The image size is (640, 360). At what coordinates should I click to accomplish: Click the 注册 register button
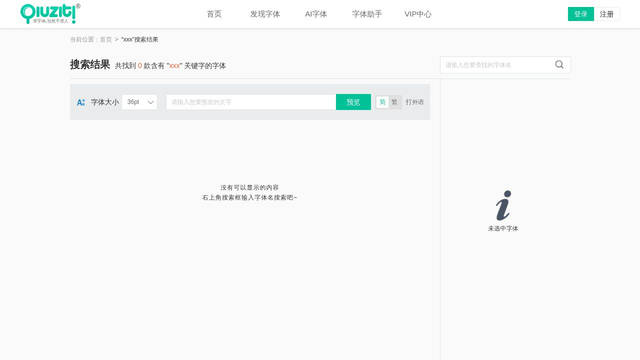point(607,14)
